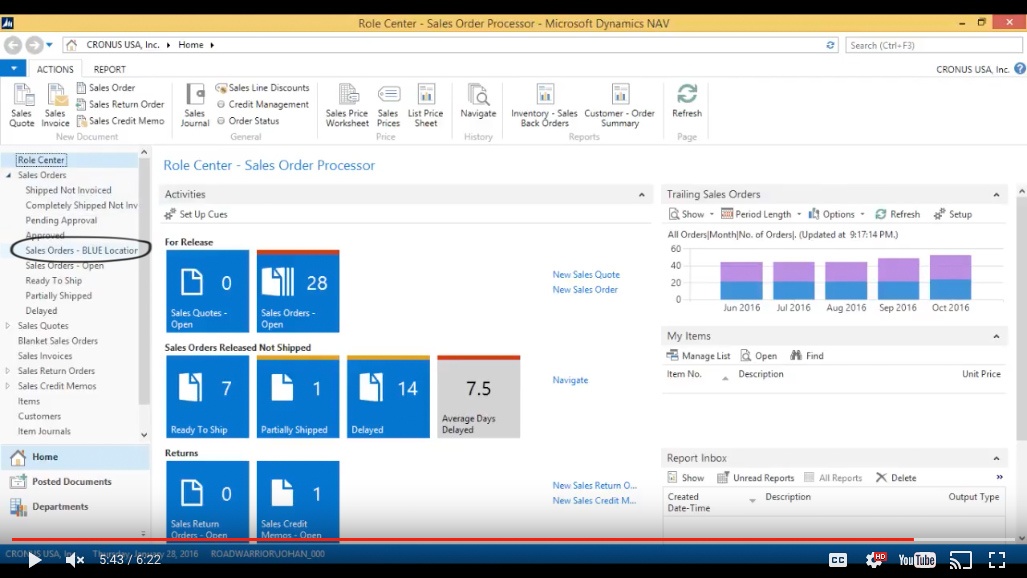Create a new Sales Quote from ribbon
This screenshot has height=578, width=1027.
(22, 105)
